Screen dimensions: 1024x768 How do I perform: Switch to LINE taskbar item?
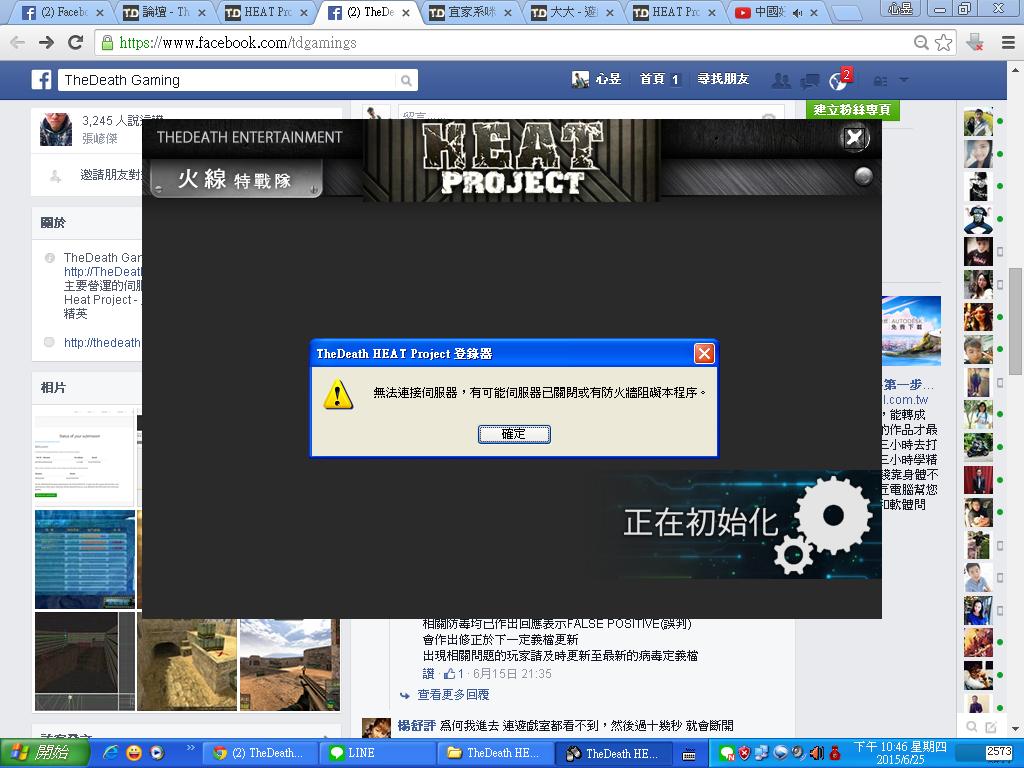pos(376,753)
